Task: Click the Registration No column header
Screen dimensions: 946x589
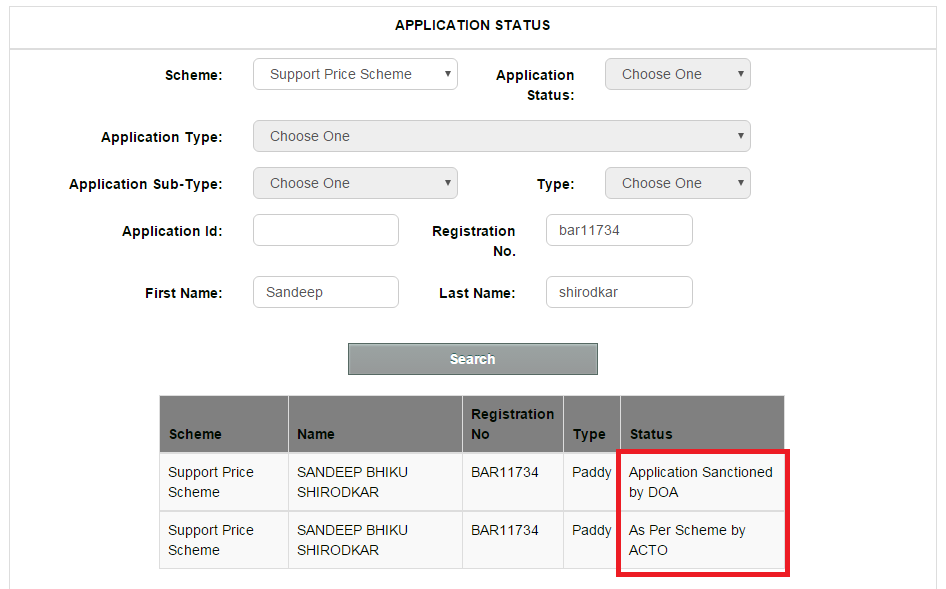Action: [x=513, y=424]
